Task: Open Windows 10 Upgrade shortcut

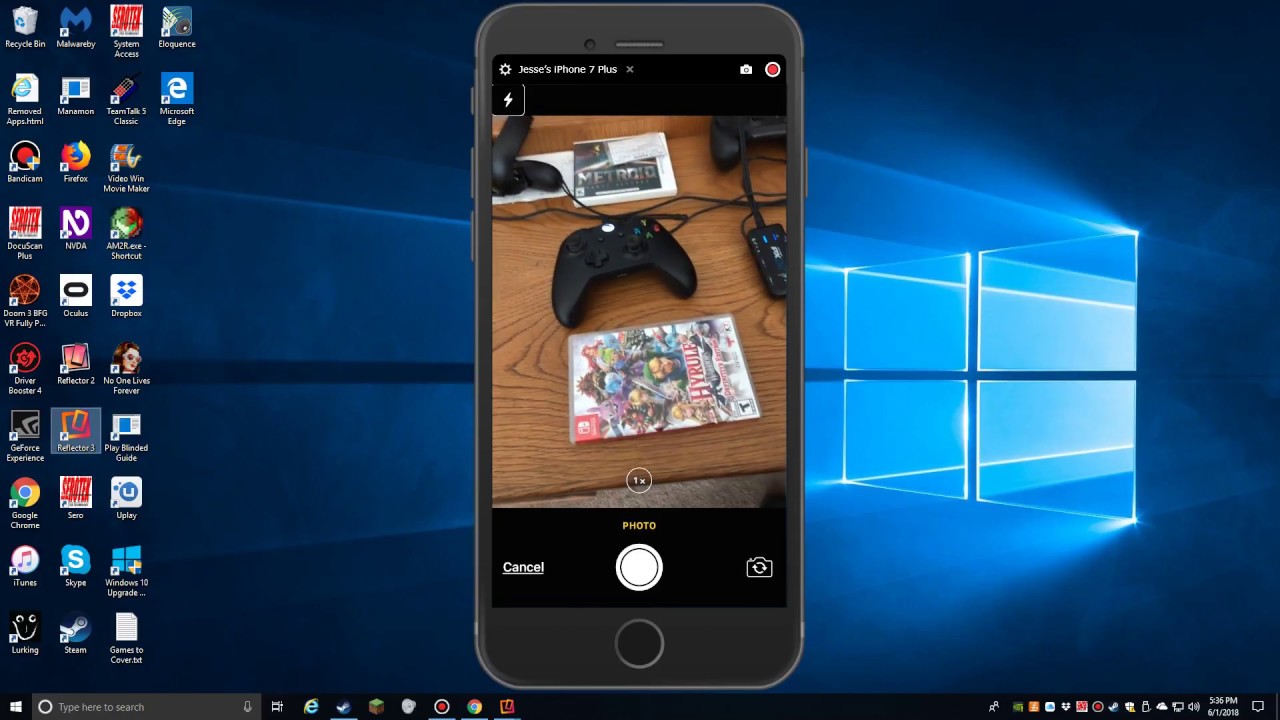Action: tap(126, 570)
